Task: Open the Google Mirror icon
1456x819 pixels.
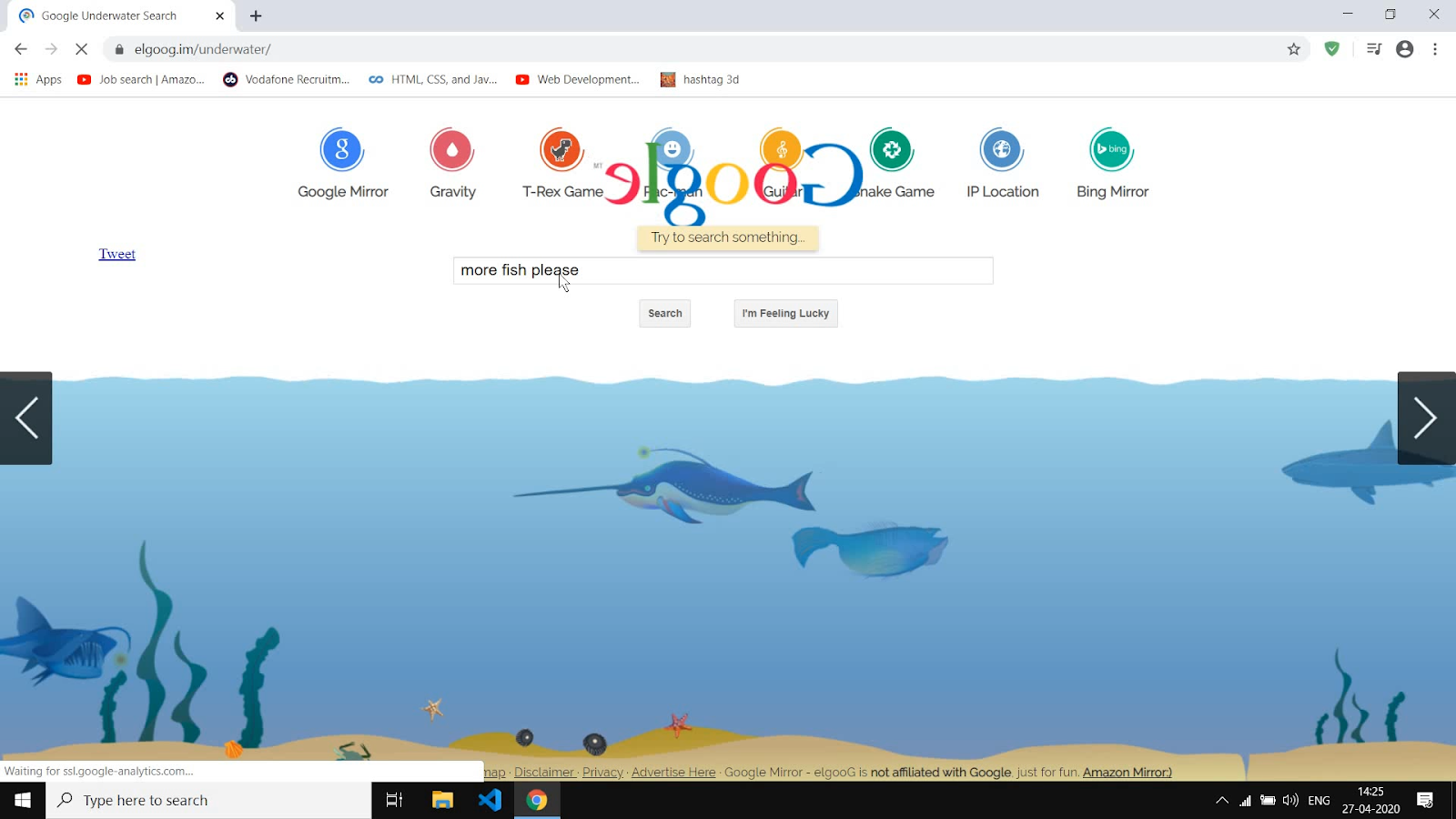Action: [x=342, y=150]
